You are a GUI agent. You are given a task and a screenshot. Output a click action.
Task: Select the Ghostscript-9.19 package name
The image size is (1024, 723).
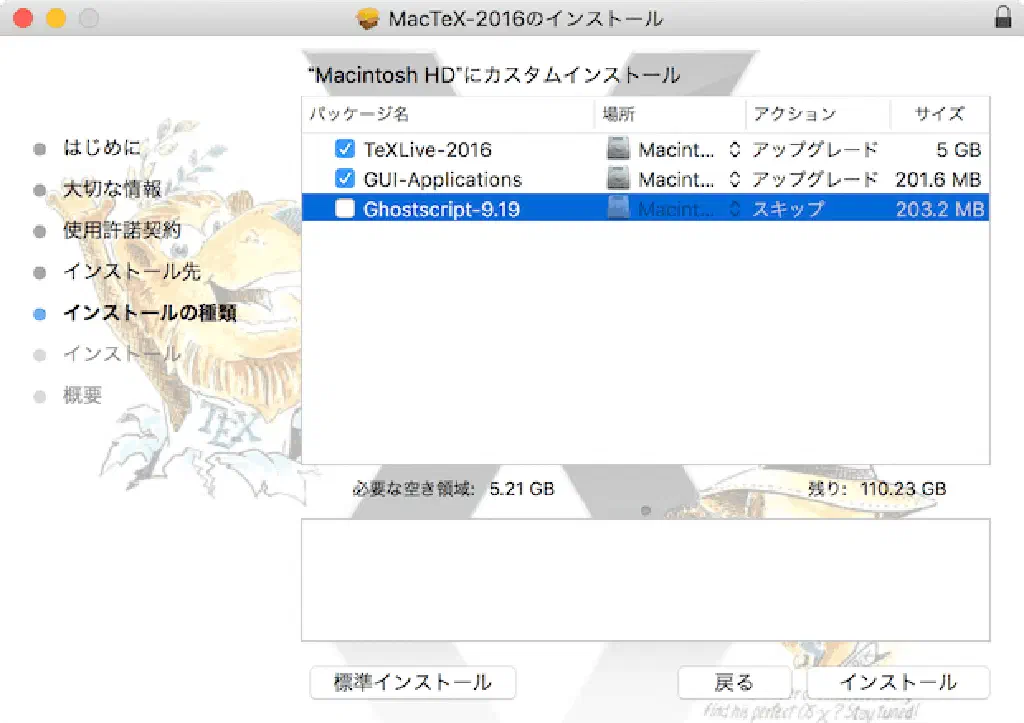point(441,209)
